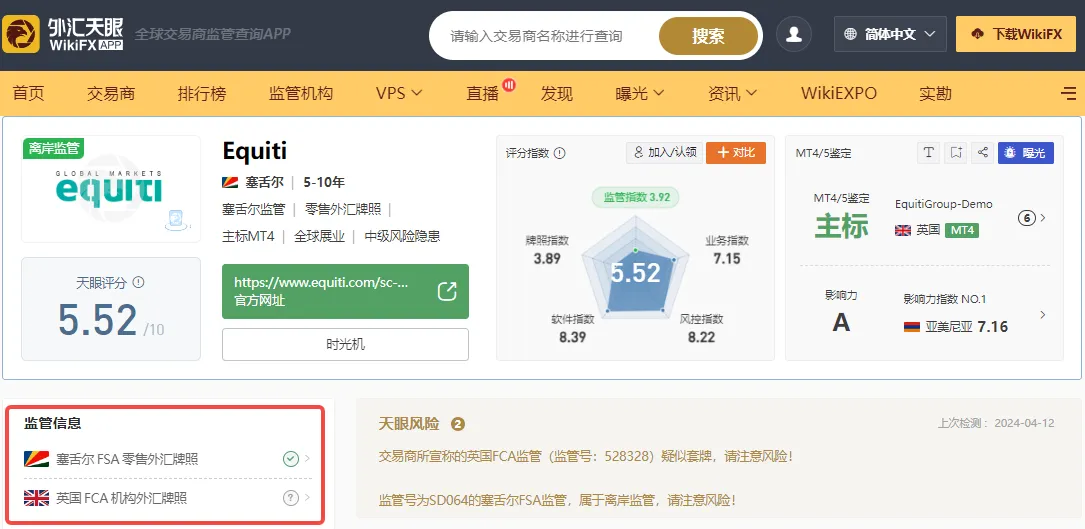Click the orange 对比 compare button
The height and width of the screenshot is (529, 1085).
pos(736,153)
